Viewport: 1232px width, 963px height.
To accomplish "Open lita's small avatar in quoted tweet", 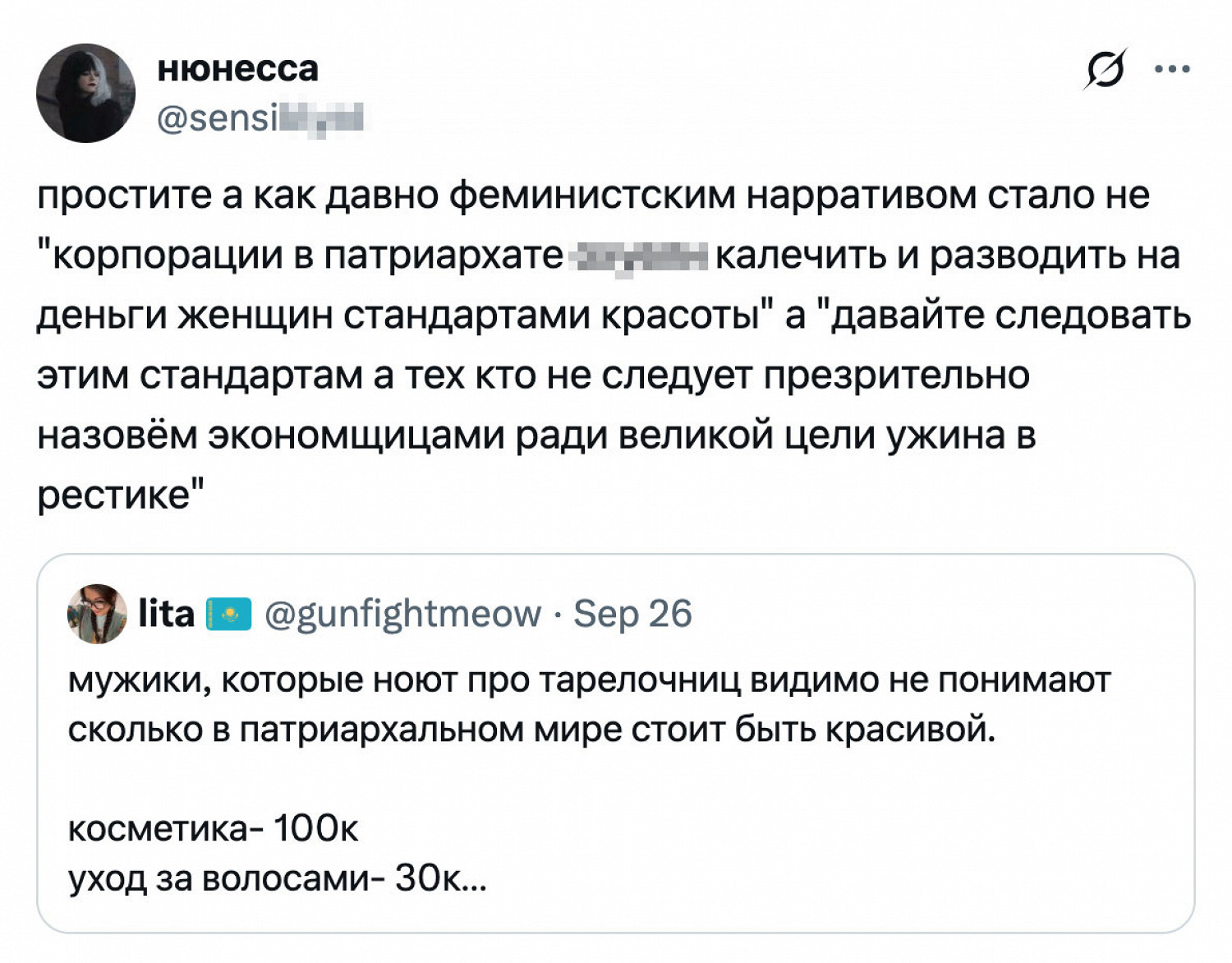I will pyautogui.click(x=97, y=614).
